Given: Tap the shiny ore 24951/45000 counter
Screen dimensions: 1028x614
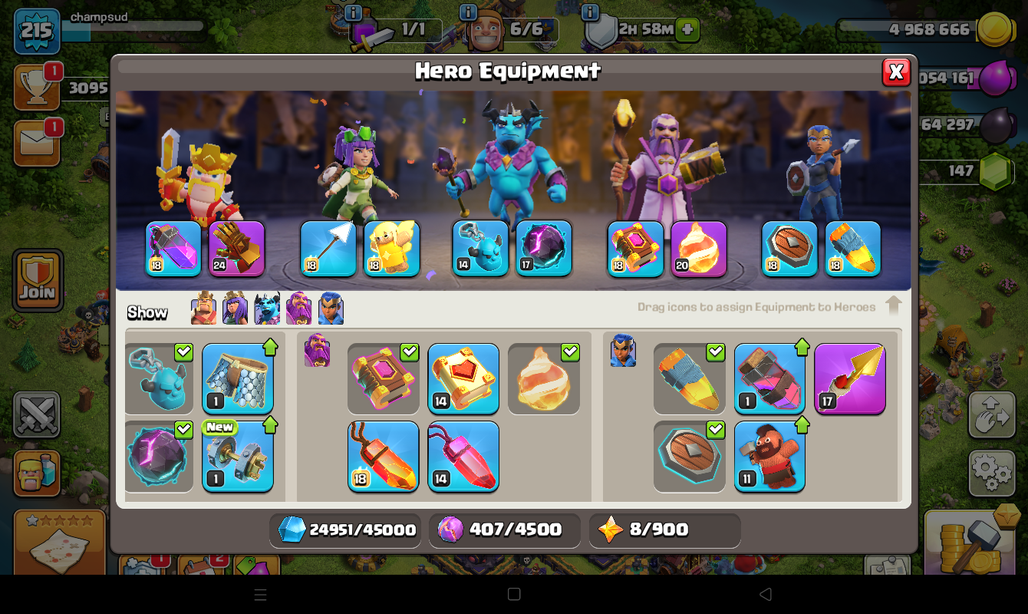Looking at the screenshot, I should click(x=346, y=529).
